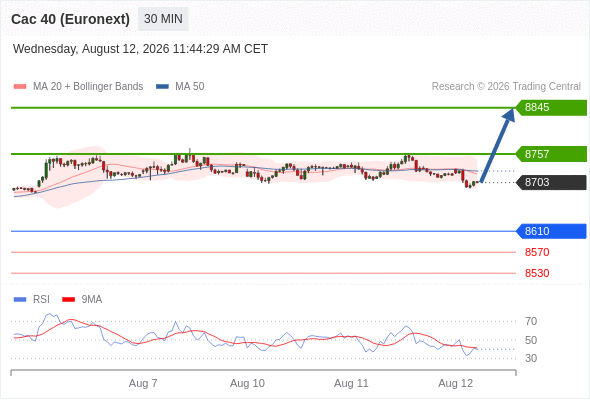Click the blue MA 50 legend swatch

tap(162, 87)
